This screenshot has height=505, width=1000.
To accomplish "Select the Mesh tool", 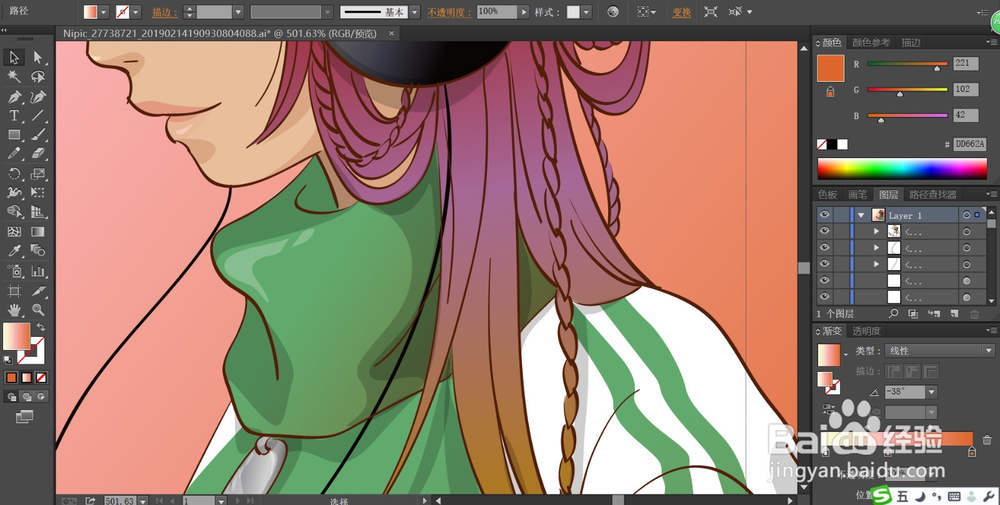I will tap(14, 232).
